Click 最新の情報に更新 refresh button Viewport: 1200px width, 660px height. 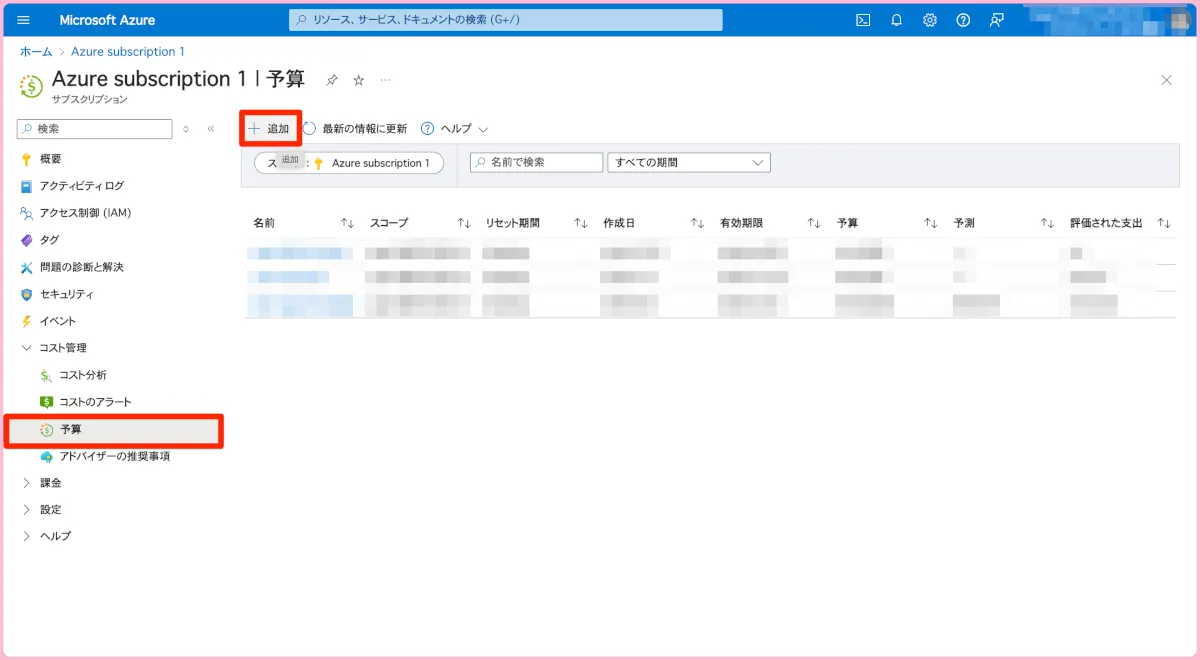tap(355, 129)
